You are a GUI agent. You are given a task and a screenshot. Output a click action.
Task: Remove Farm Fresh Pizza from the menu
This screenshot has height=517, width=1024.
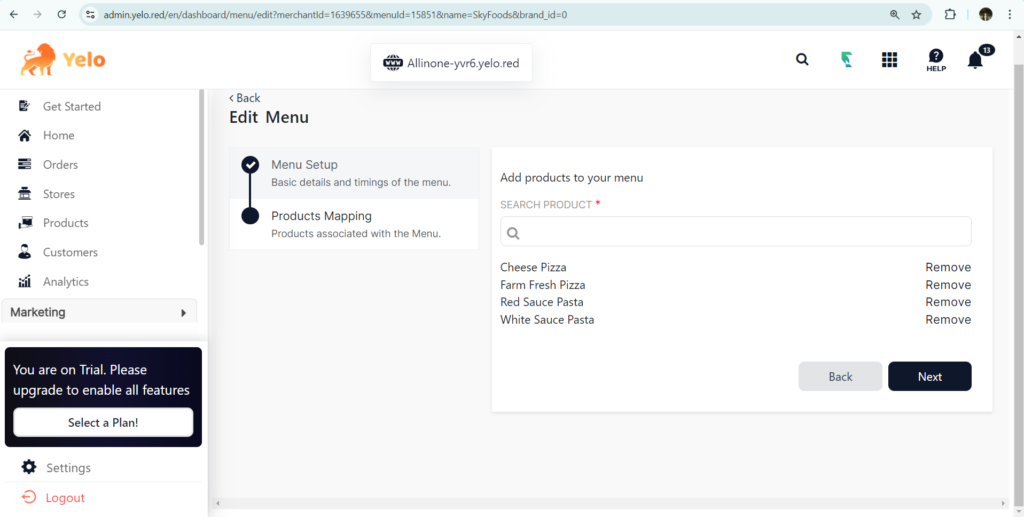(x=948, y=285)
